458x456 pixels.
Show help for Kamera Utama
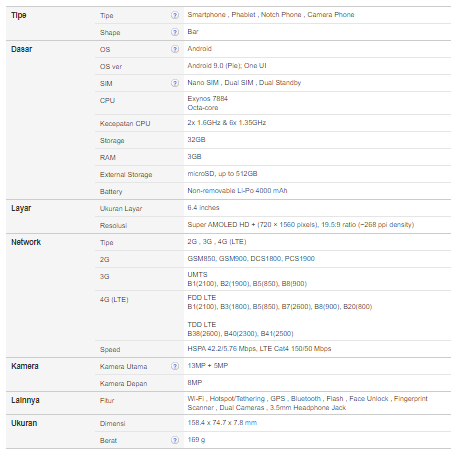tap(175, 366)
